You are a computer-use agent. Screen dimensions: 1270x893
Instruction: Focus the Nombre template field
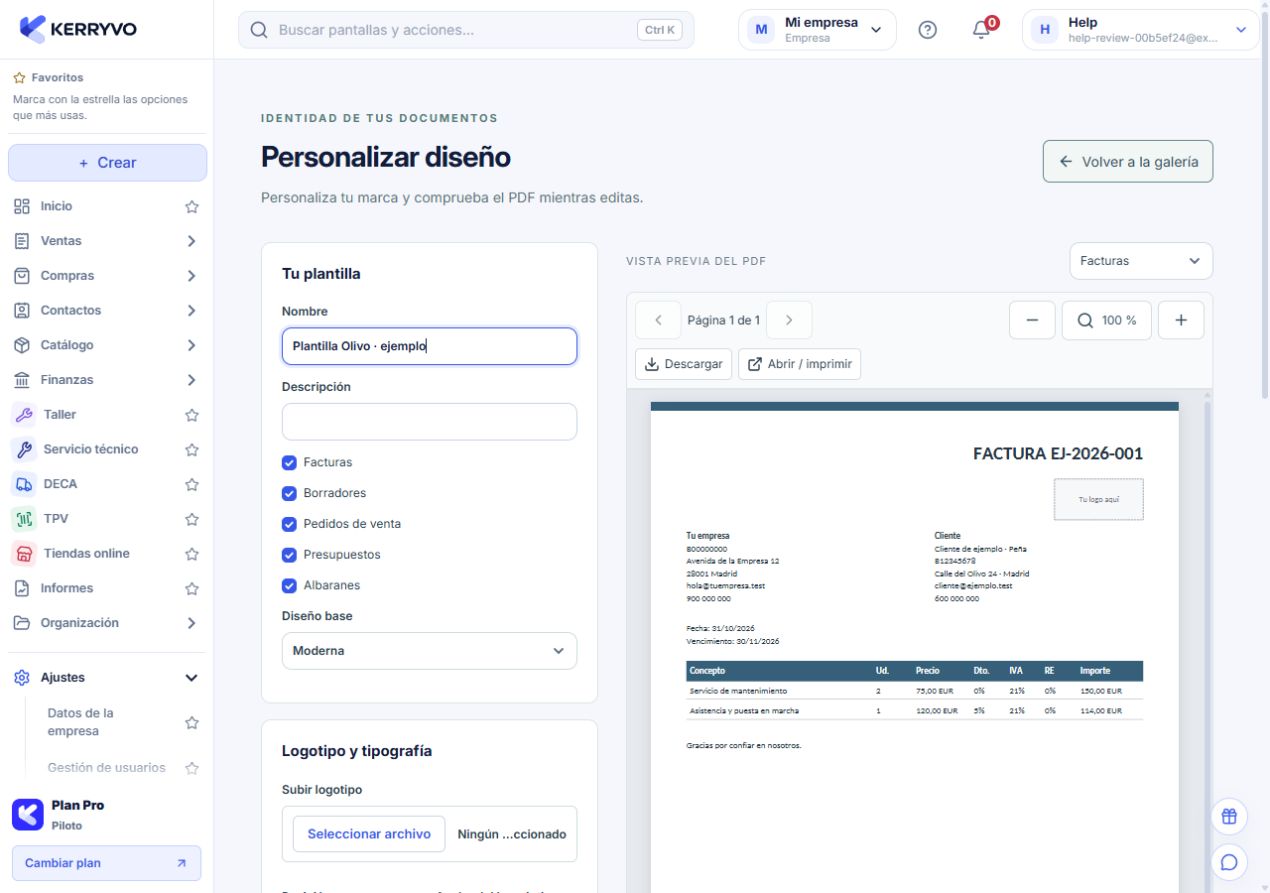429,346
